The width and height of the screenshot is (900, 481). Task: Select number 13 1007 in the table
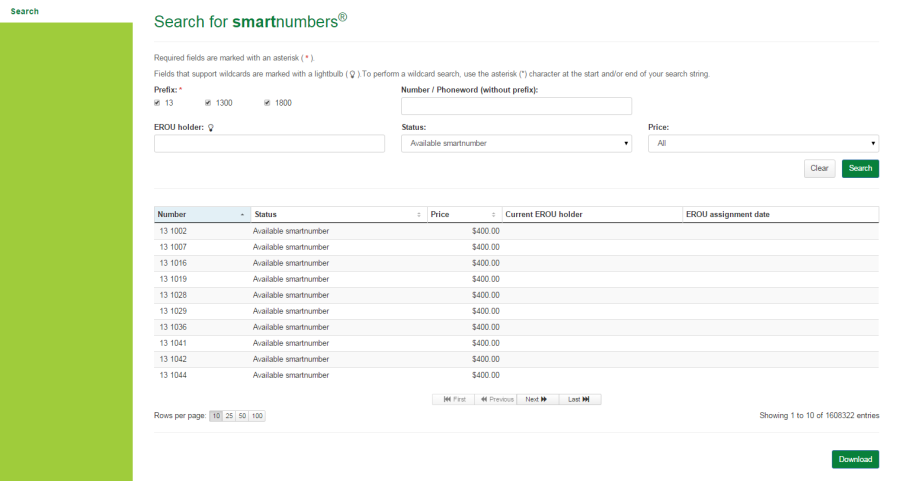[173, 247]
